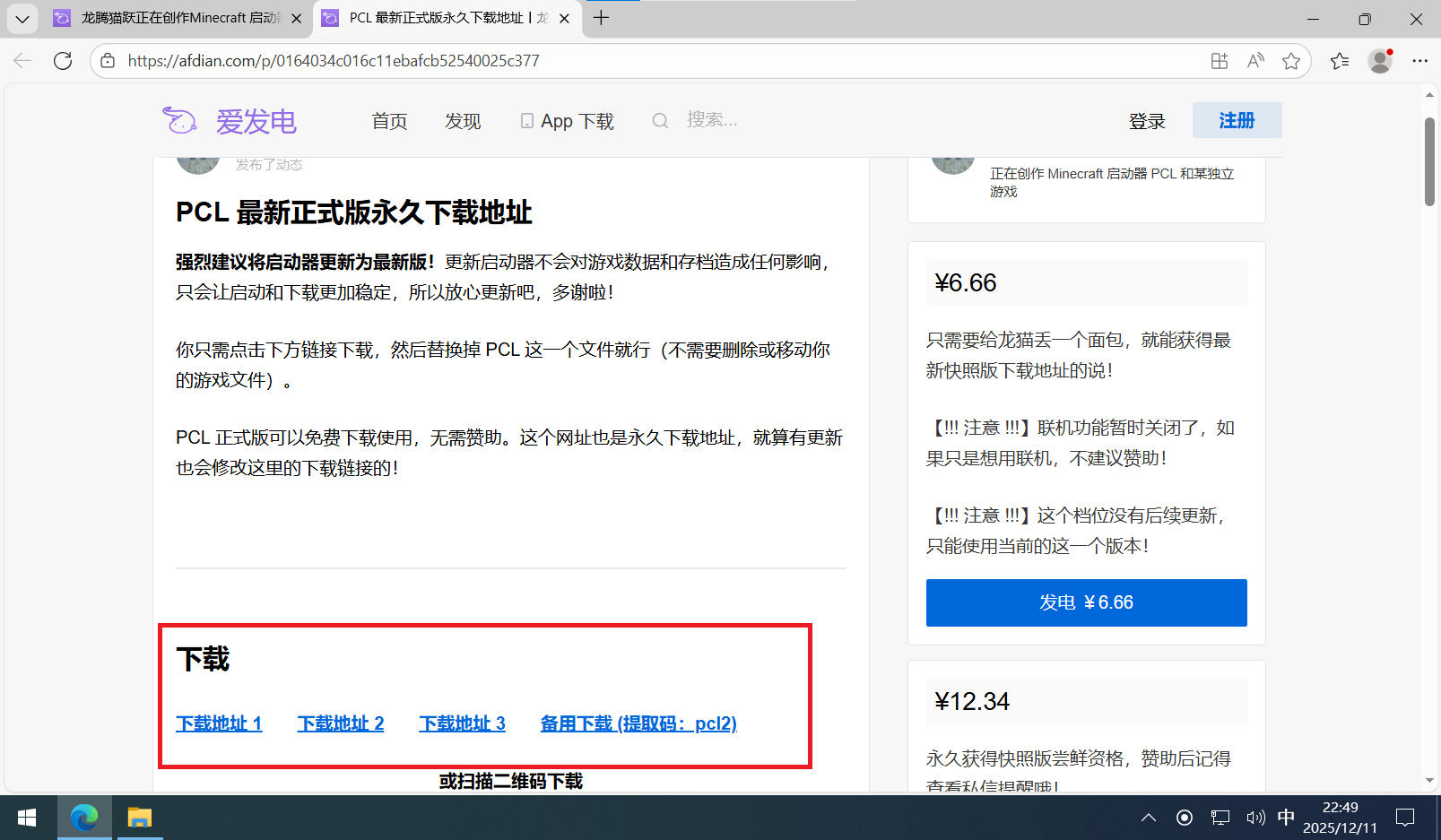Open the Edge settings ellipsis menu
Viewport: 1441px width, 840px height.
1419,61
